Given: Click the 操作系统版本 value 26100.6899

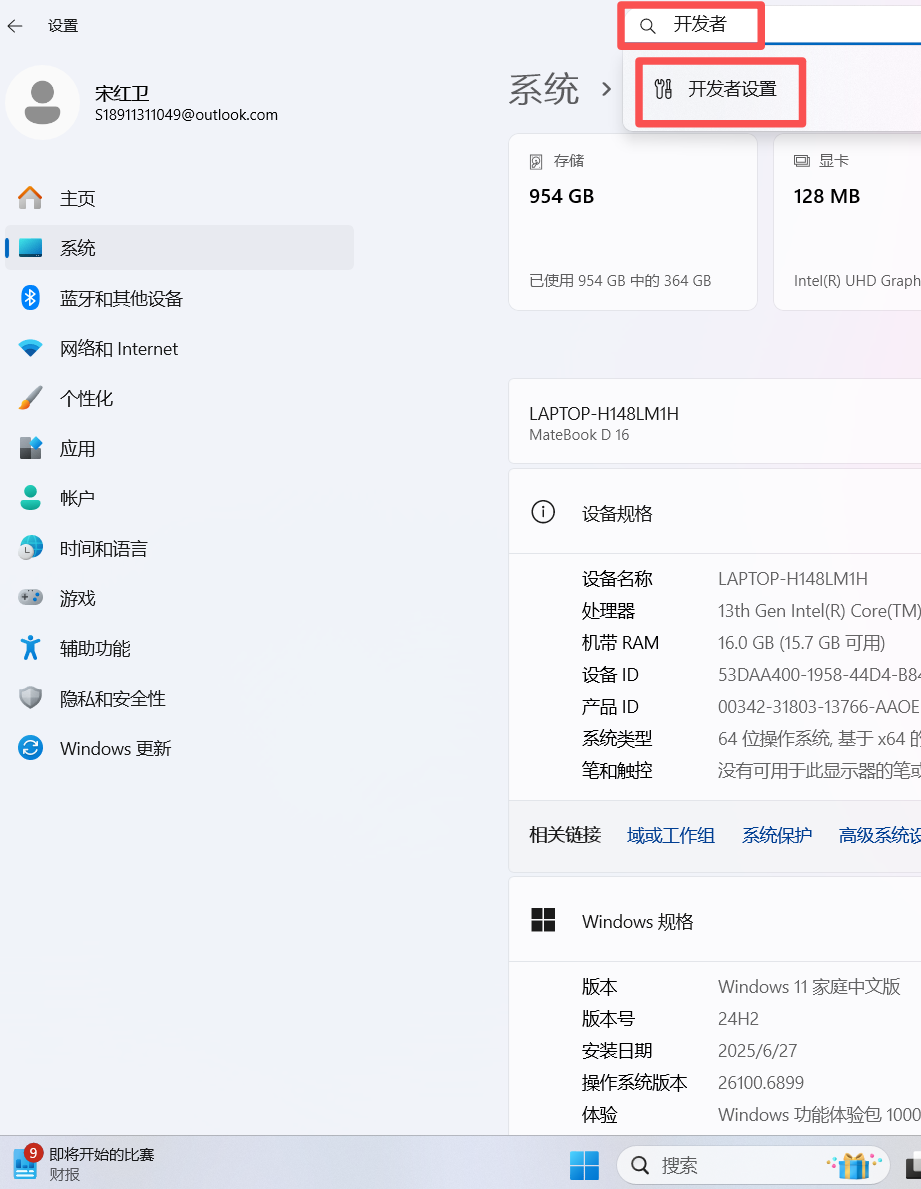Looking at the screenshot, I should click(760, 1082).
